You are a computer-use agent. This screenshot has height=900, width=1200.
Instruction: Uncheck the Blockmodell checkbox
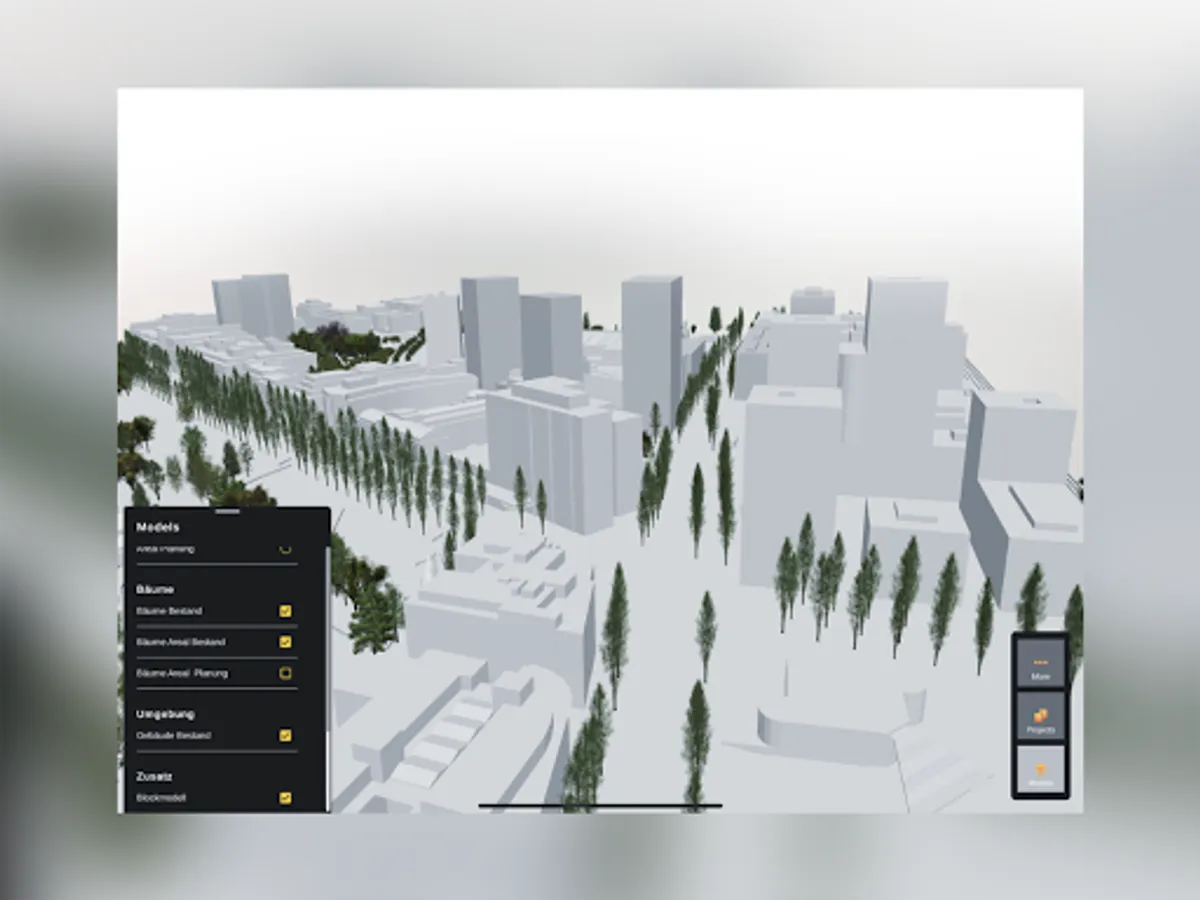(285, 798)
